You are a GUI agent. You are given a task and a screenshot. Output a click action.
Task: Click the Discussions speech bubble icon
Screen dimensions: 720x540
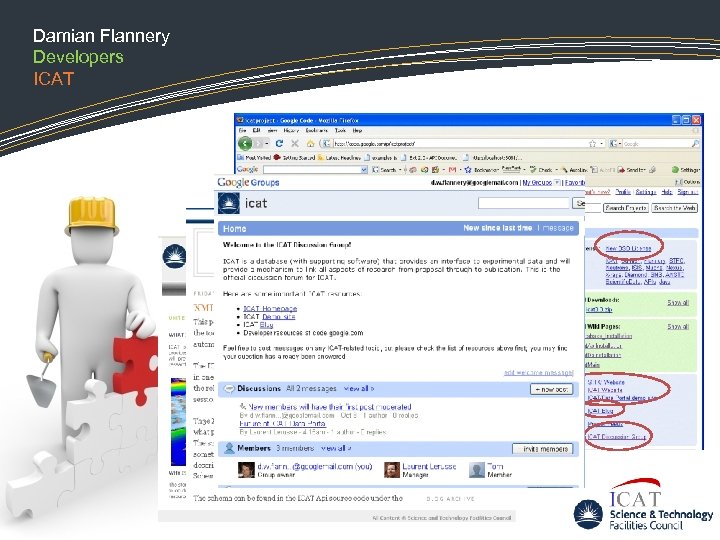(x=229, y=389)
